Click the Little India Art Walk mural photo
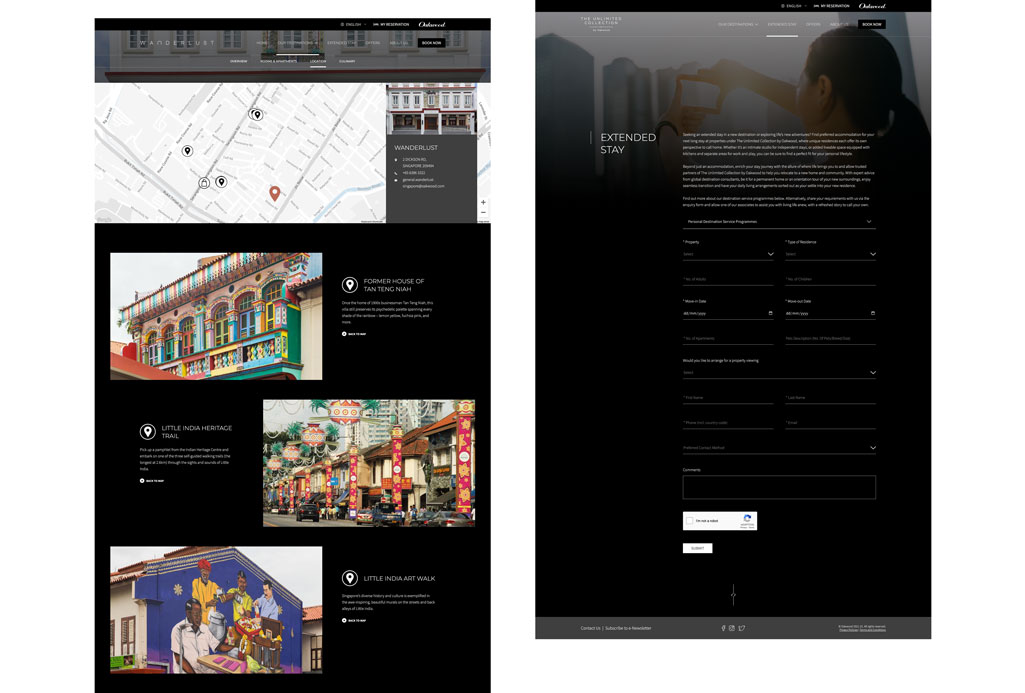This screenshot has width=1025, height=693. pos(216,609)
